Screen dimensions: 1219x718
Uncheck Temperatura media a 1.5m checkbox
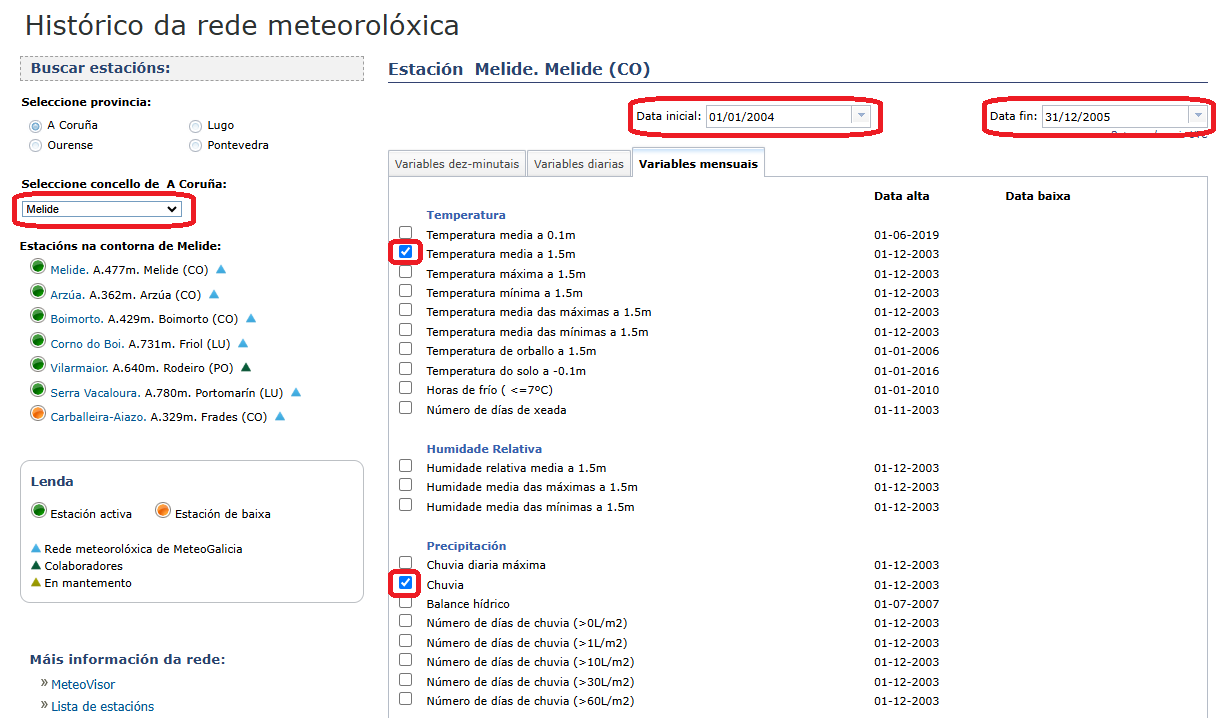405,252
